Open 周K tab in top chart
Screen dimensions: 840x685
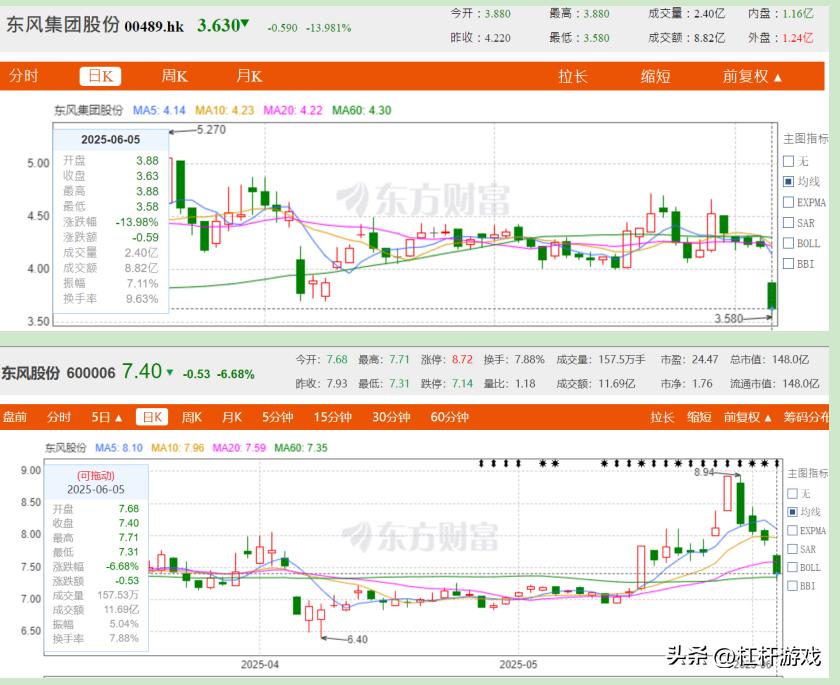(175, 76)
